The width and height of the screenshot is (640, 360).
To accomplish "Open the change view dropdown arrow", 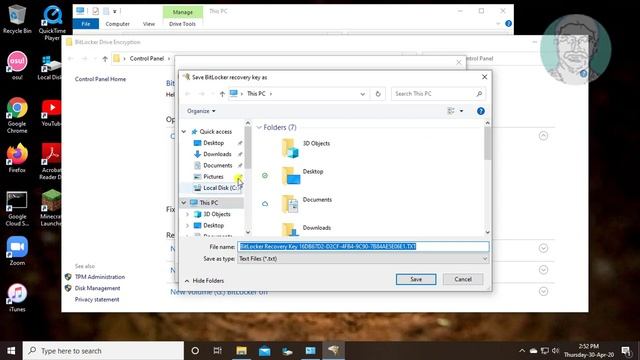I will tap(462, 111).
